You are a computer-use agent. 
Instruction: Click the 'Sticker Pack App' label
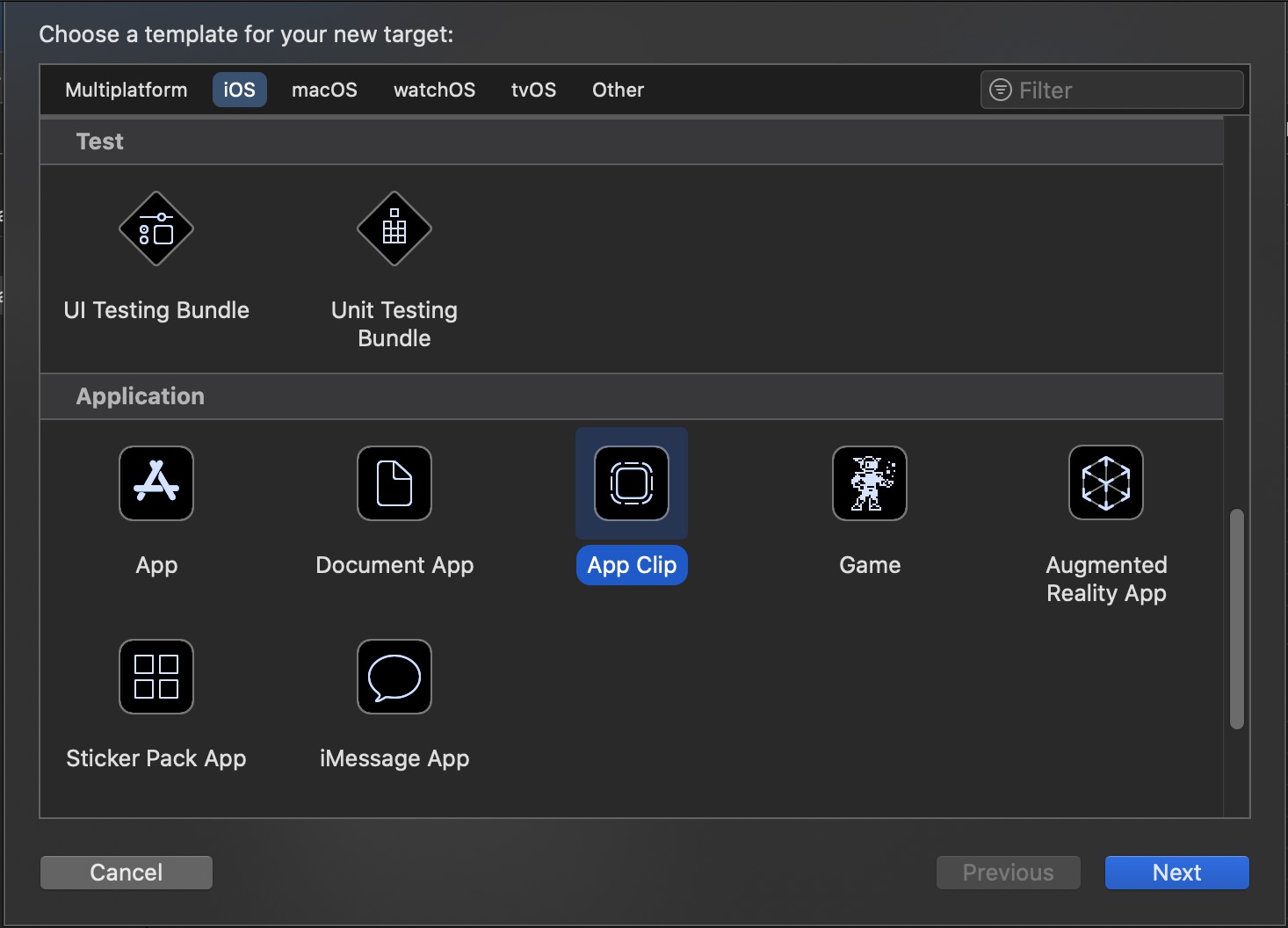[x=156, y=758]
